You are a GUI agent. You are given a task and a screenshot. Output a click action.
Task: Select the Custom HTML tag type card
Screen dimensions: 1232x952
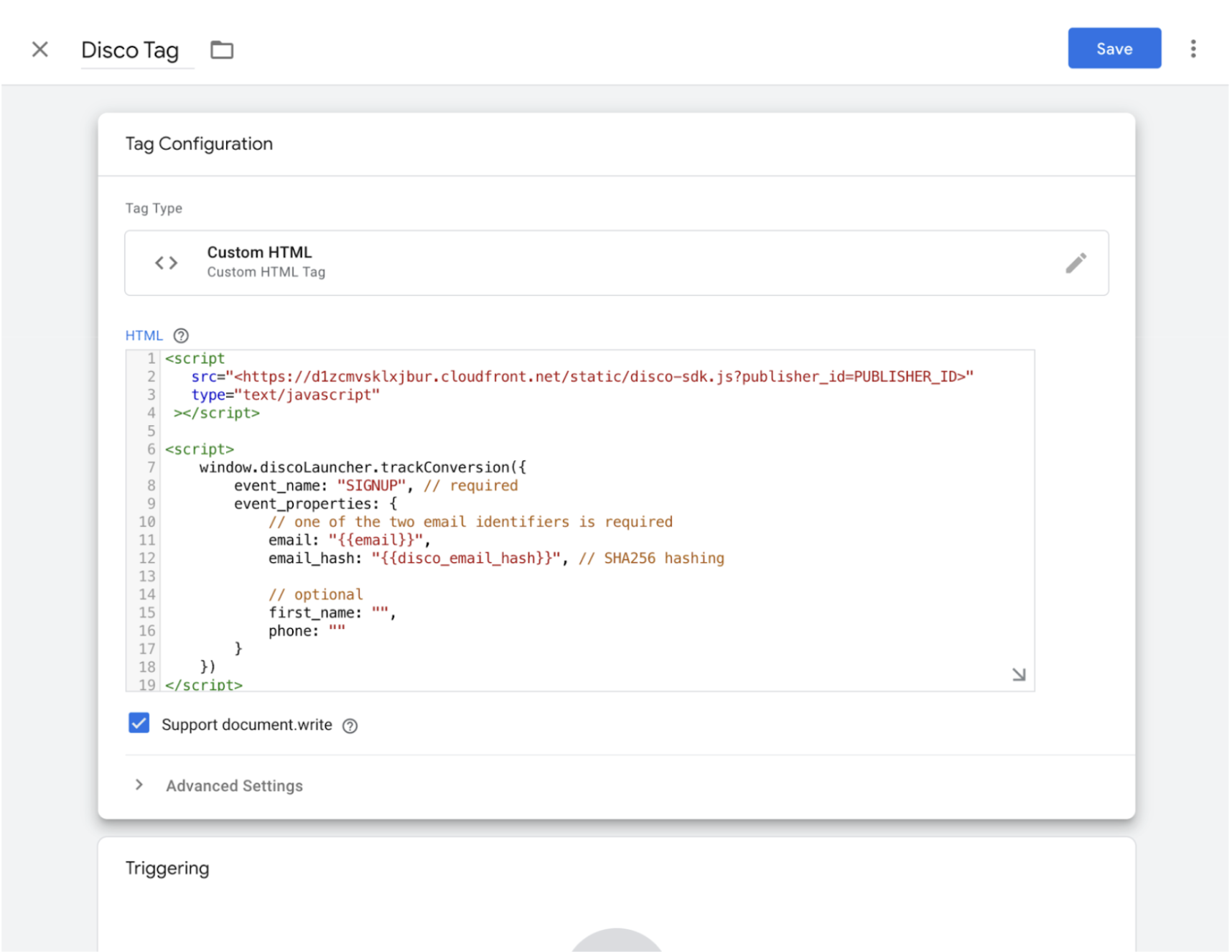[x=616, y=263]
